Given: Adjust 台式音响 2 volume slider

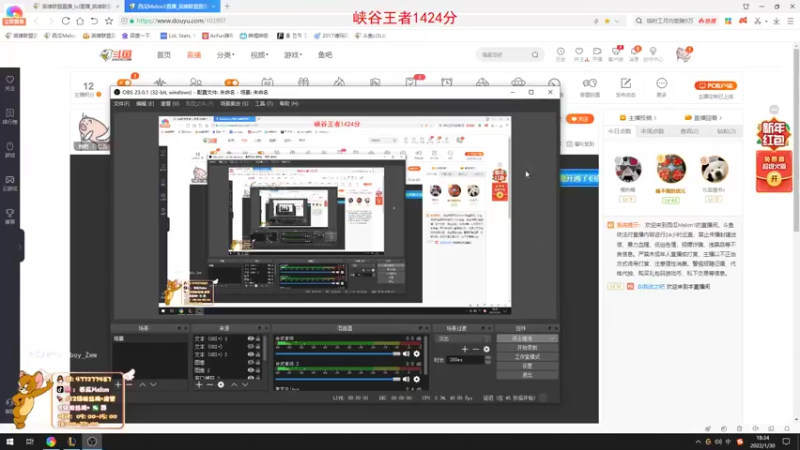Looking at the screenshot, I should [338, 379].
